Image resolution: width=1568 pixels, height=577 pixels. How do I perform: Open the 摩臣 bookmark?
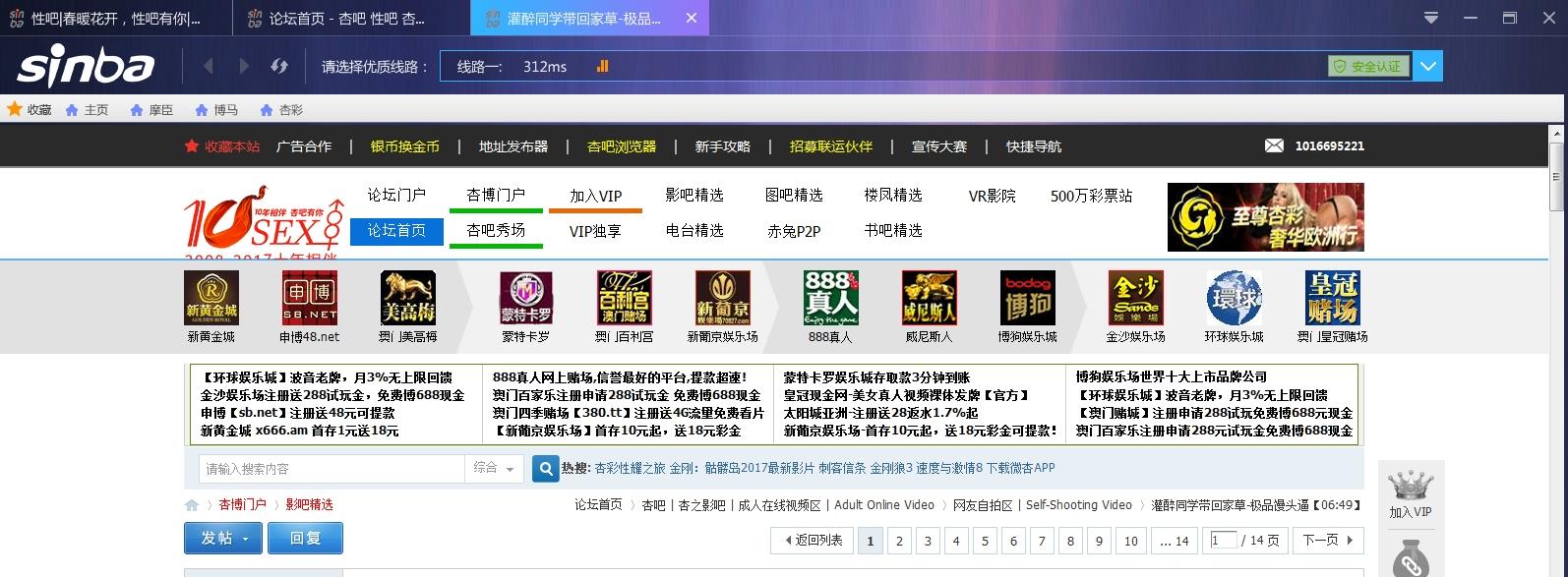click(151, 110)
